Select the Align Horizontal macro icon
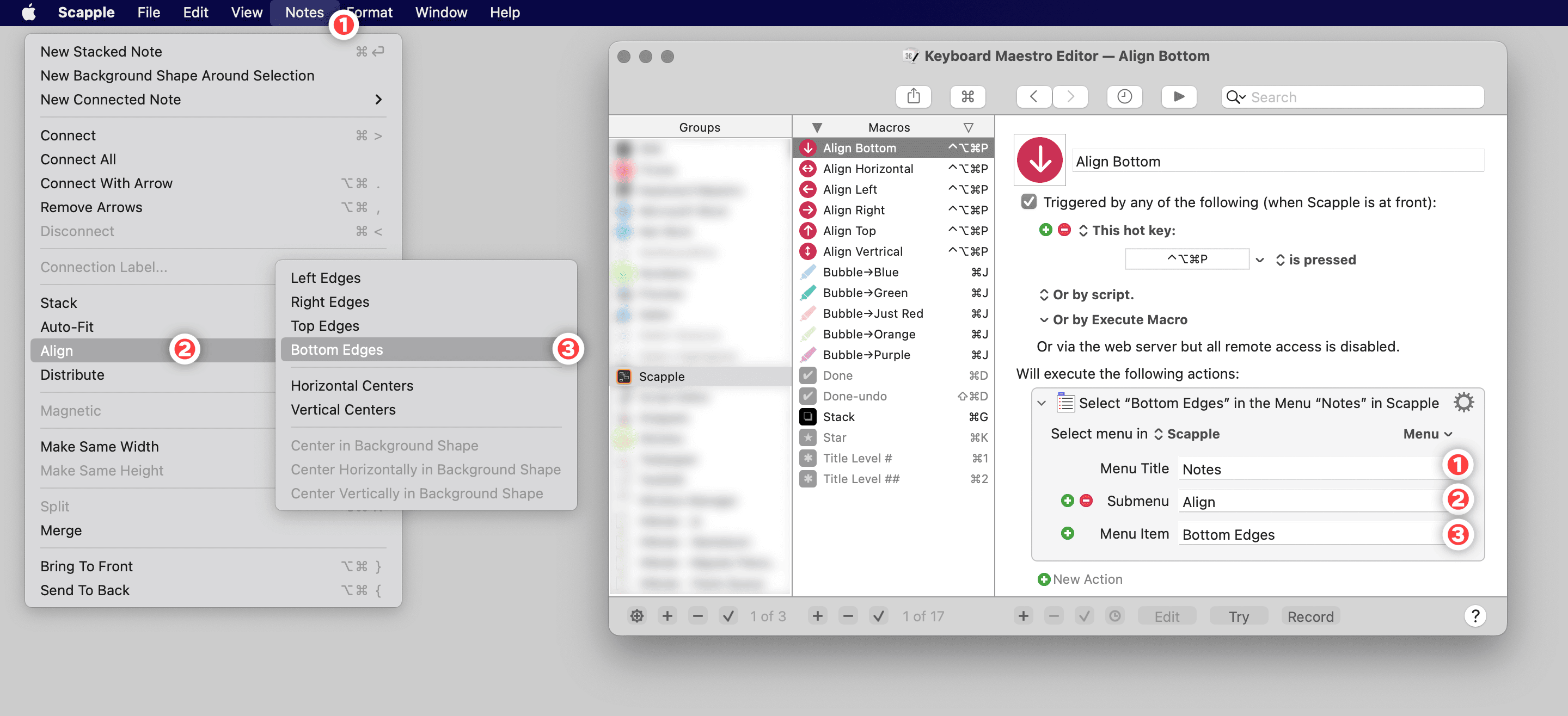 [x=808, y=169]
